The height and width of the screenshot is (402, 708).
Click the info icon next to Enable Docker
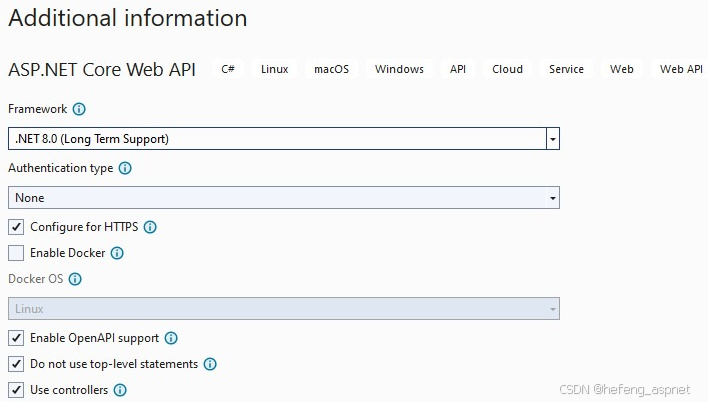point(117,253)
